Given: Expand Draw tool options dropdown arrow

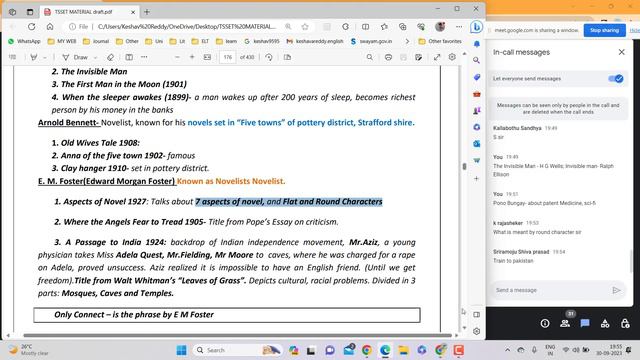Looking at the screenshot, I should pos(95,58).
